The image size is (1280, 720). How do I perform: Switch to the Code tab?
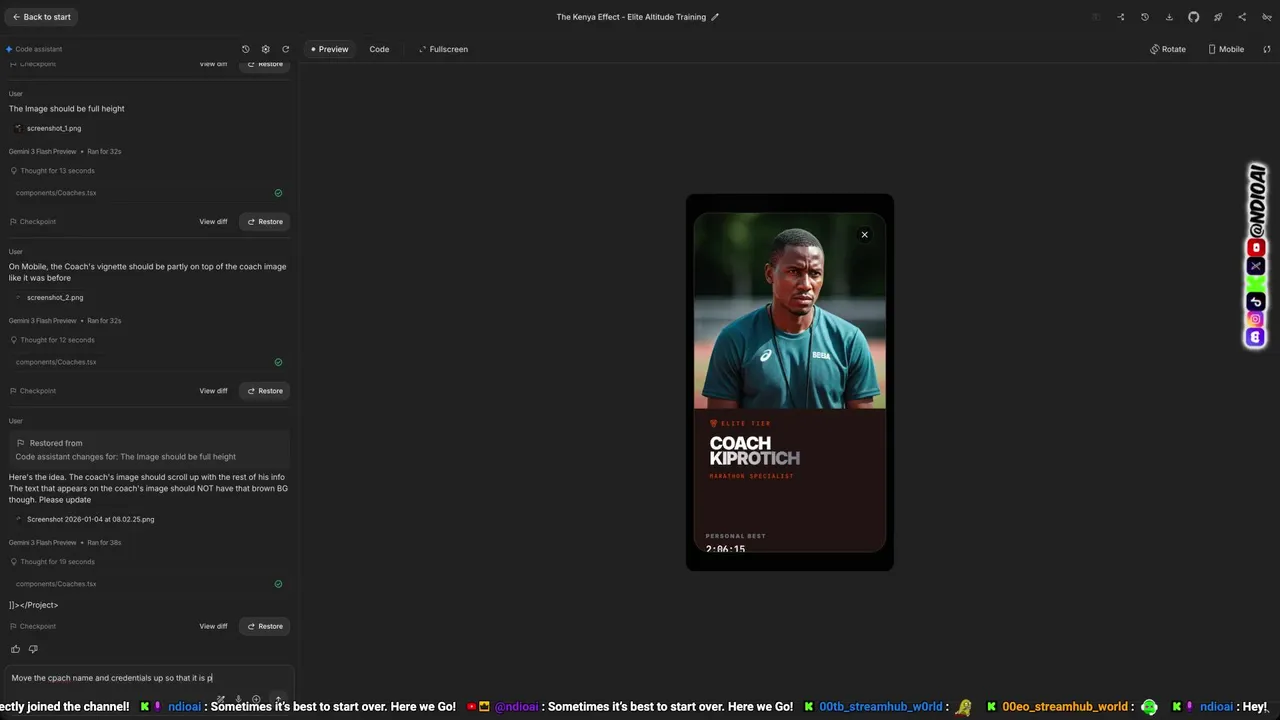coord(379,49)
